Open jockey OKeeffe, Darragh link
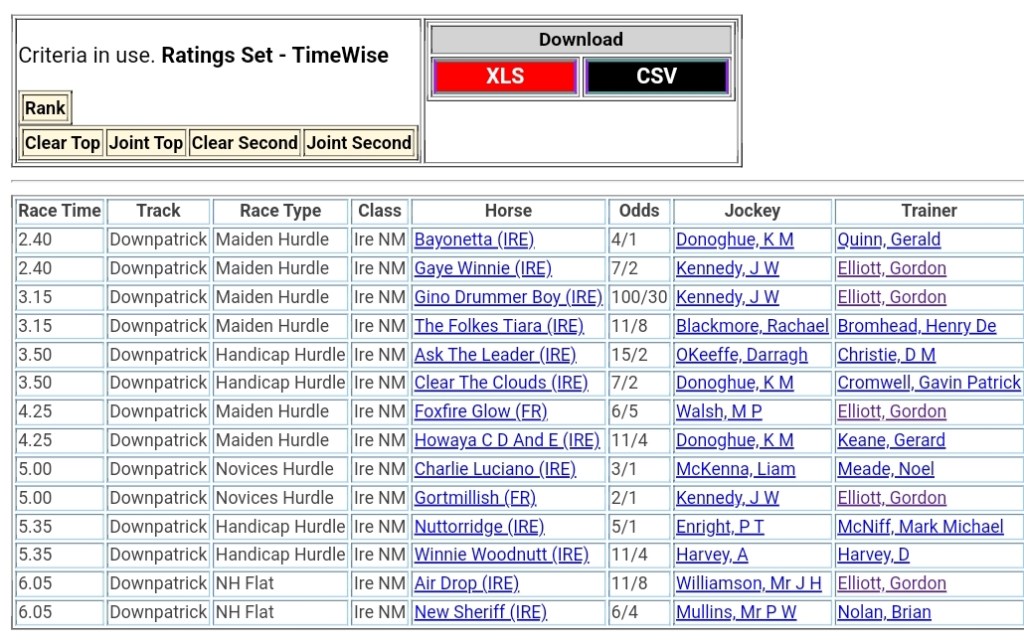1024x644 pixels. tap(741, 355)
